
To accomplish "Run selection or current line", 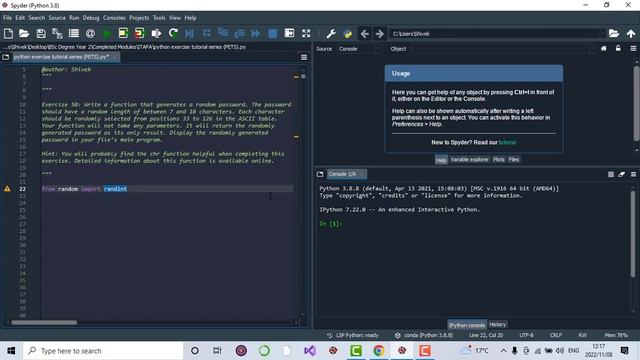I will (156, 33).
